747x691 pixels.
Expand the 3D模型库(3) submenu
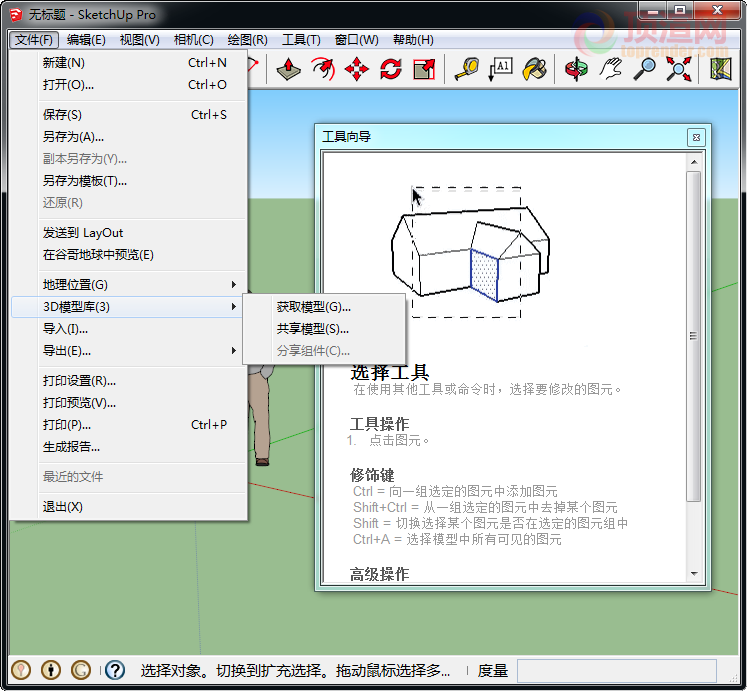pos(128,307)
